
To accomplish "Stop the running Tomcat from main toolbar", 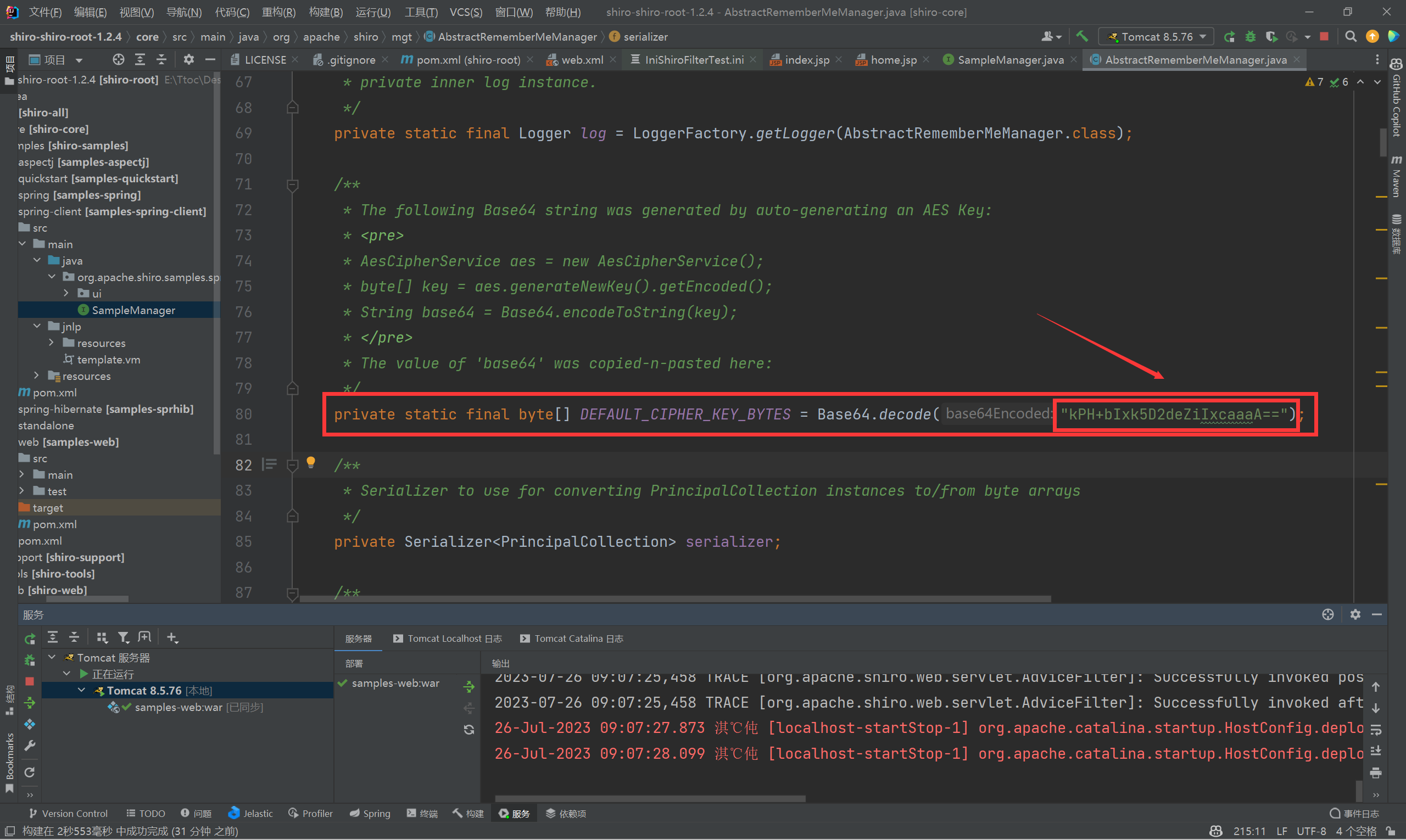I will tap(1324, 37).
